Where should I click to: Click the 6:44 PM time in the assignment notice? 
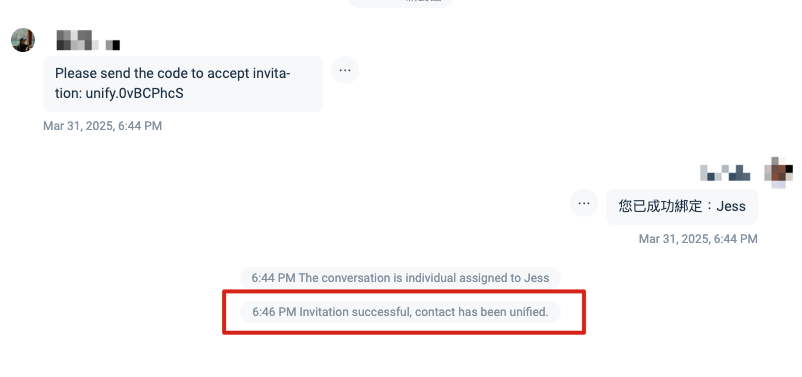tap(274, 278)
